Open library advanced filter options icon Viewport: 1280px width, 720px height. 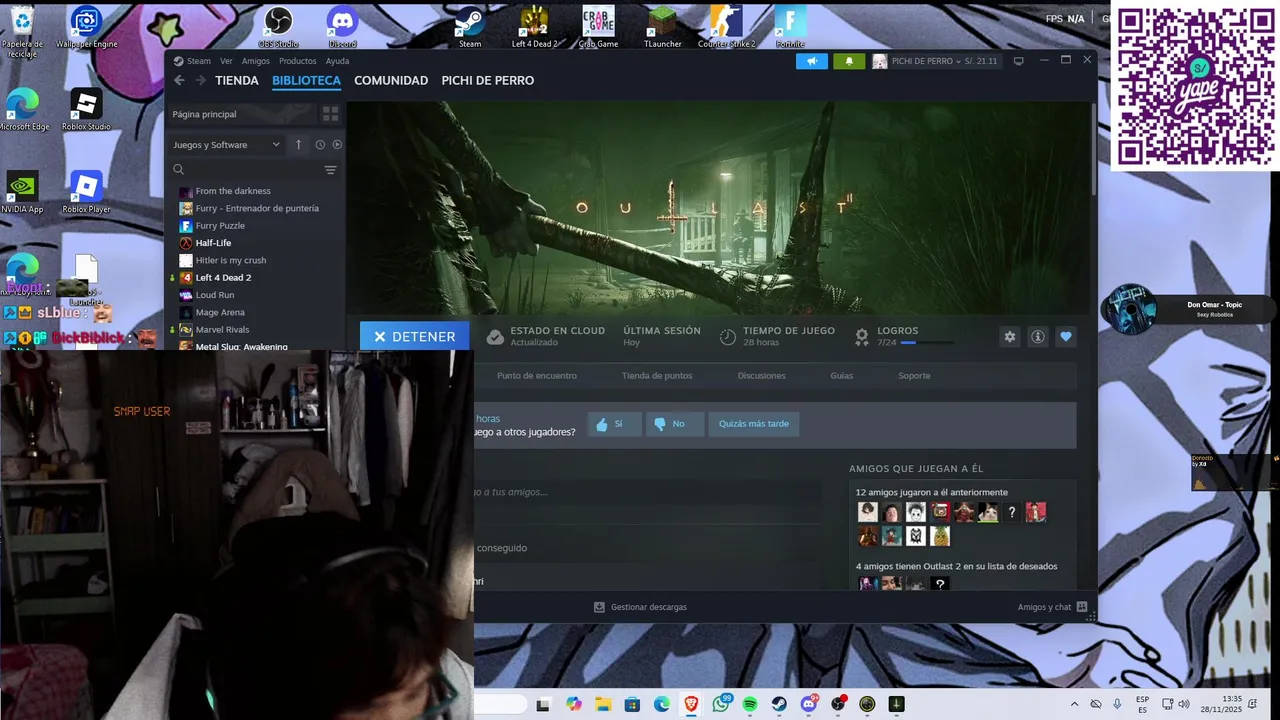330,170
